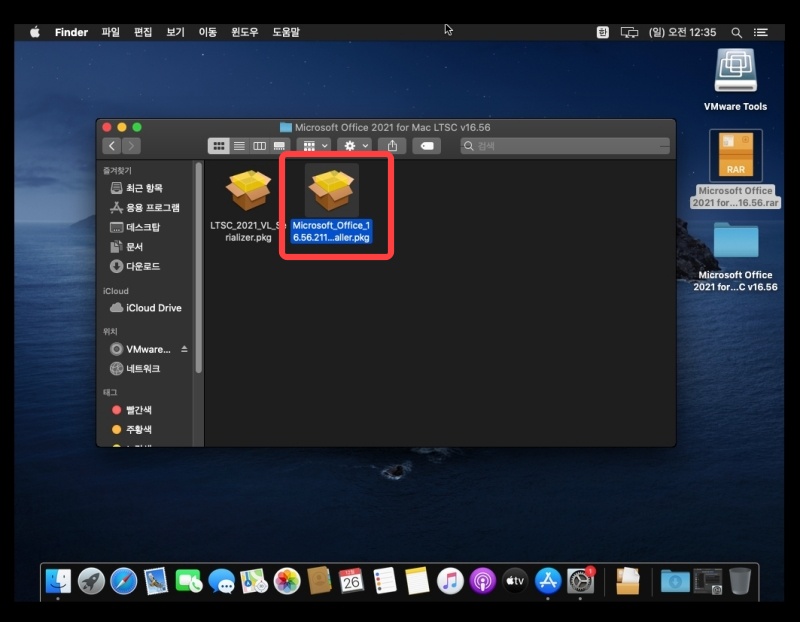The height and width of the screenshot is (622, 800).
Task: Click the display mirroring menu bar icon
Action: [x=629, y=32]
